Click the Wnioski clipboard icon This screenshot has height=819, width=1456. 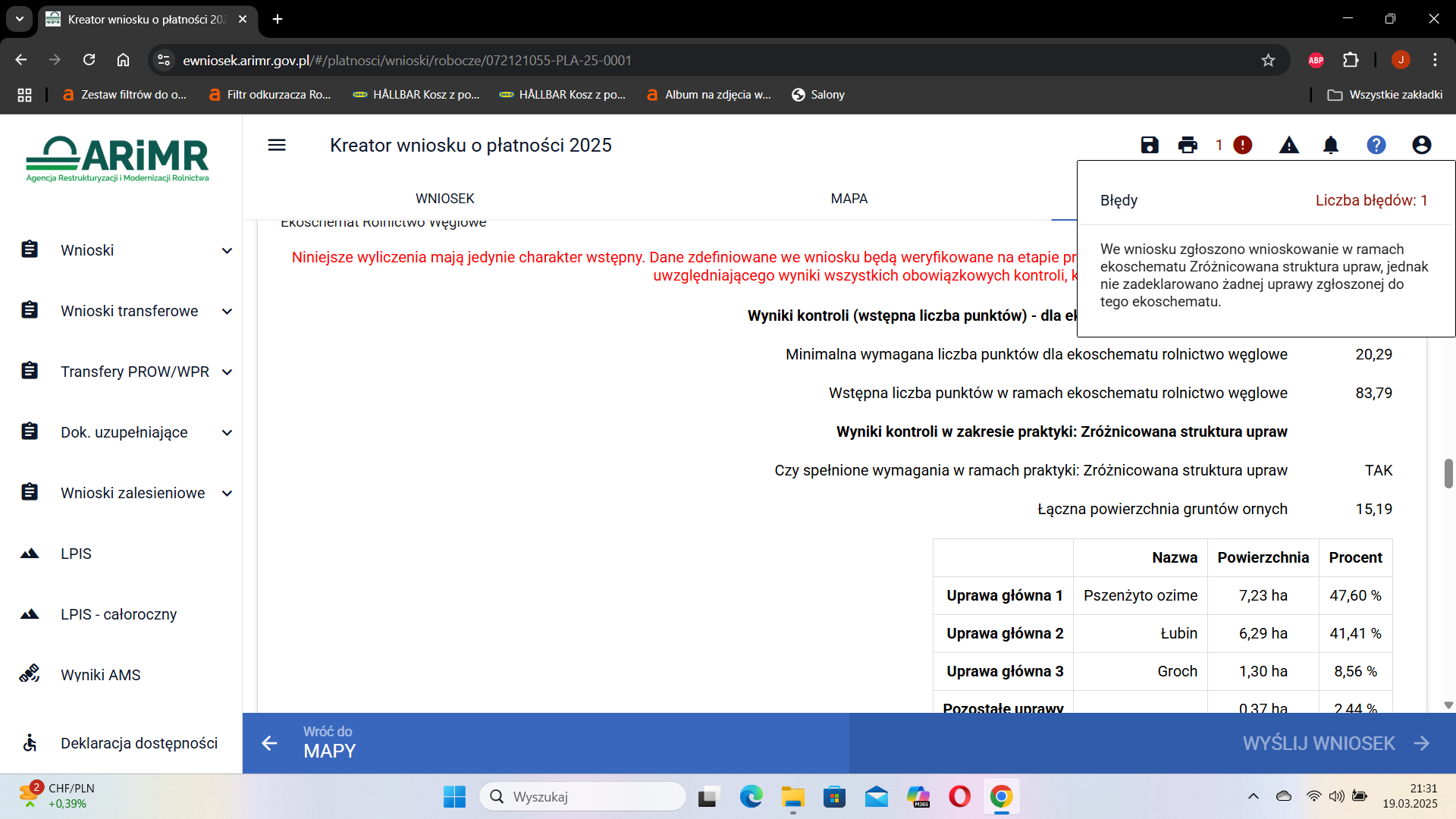click(30, 249)
